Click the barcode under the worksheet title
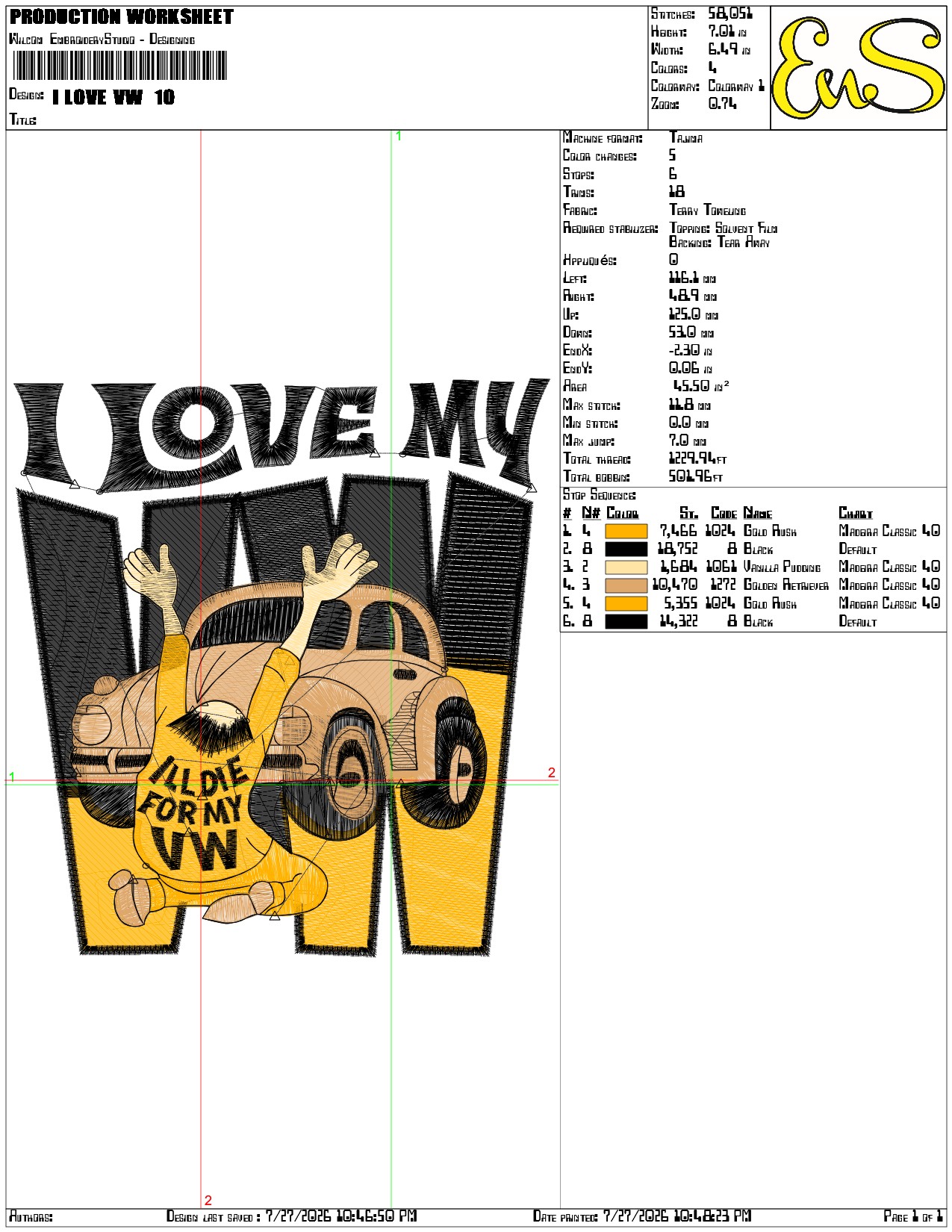Screen dimensions: 952x1232 (119, 66)
